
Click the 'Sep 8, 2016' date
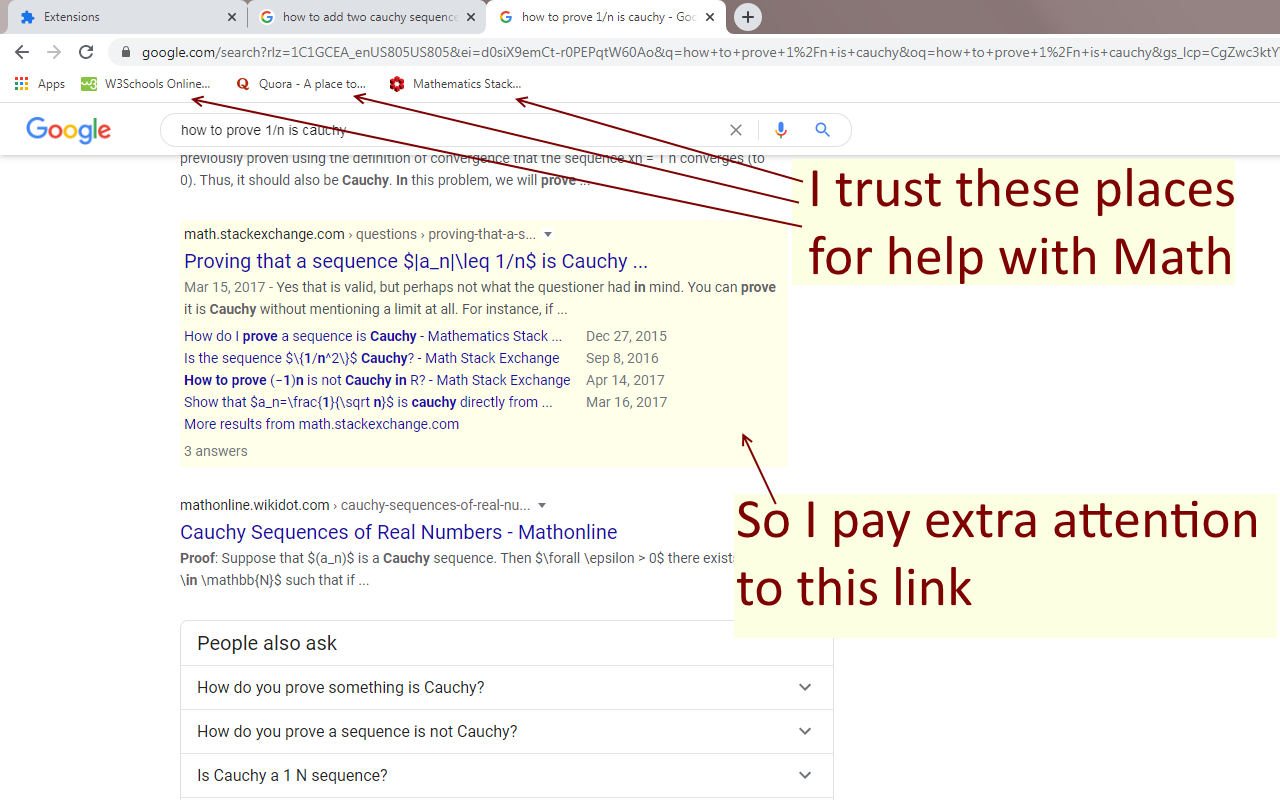(x=622, y=358)
